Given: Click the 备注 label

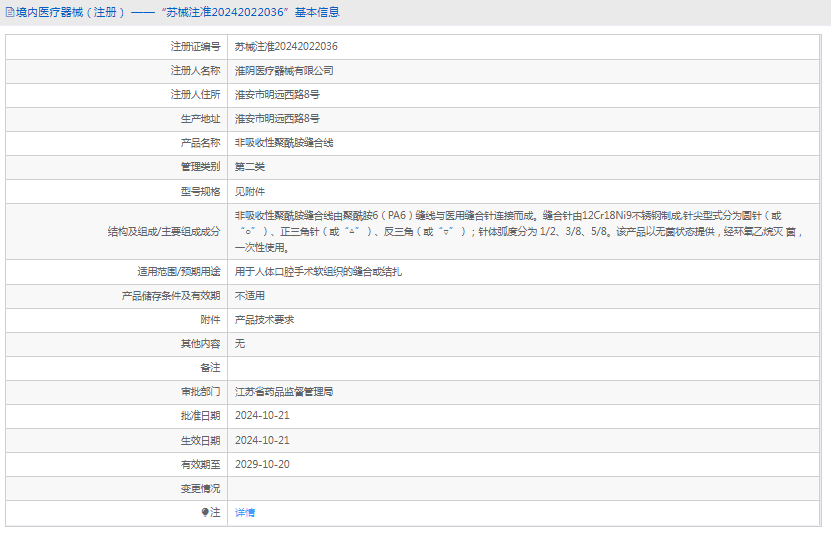Looking at the screenshot, I should pyautogui.click(x=210, y=367).
